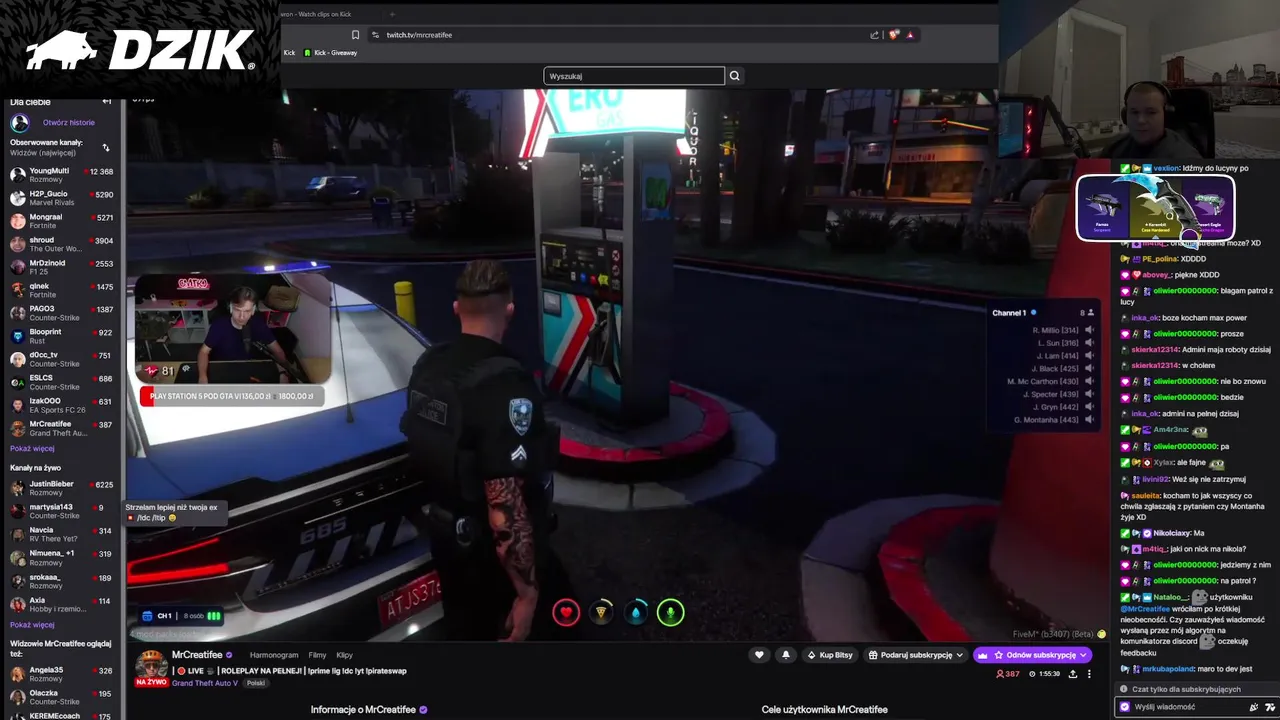
Task: Open Navcia live channel
Action: pos(61,534)
